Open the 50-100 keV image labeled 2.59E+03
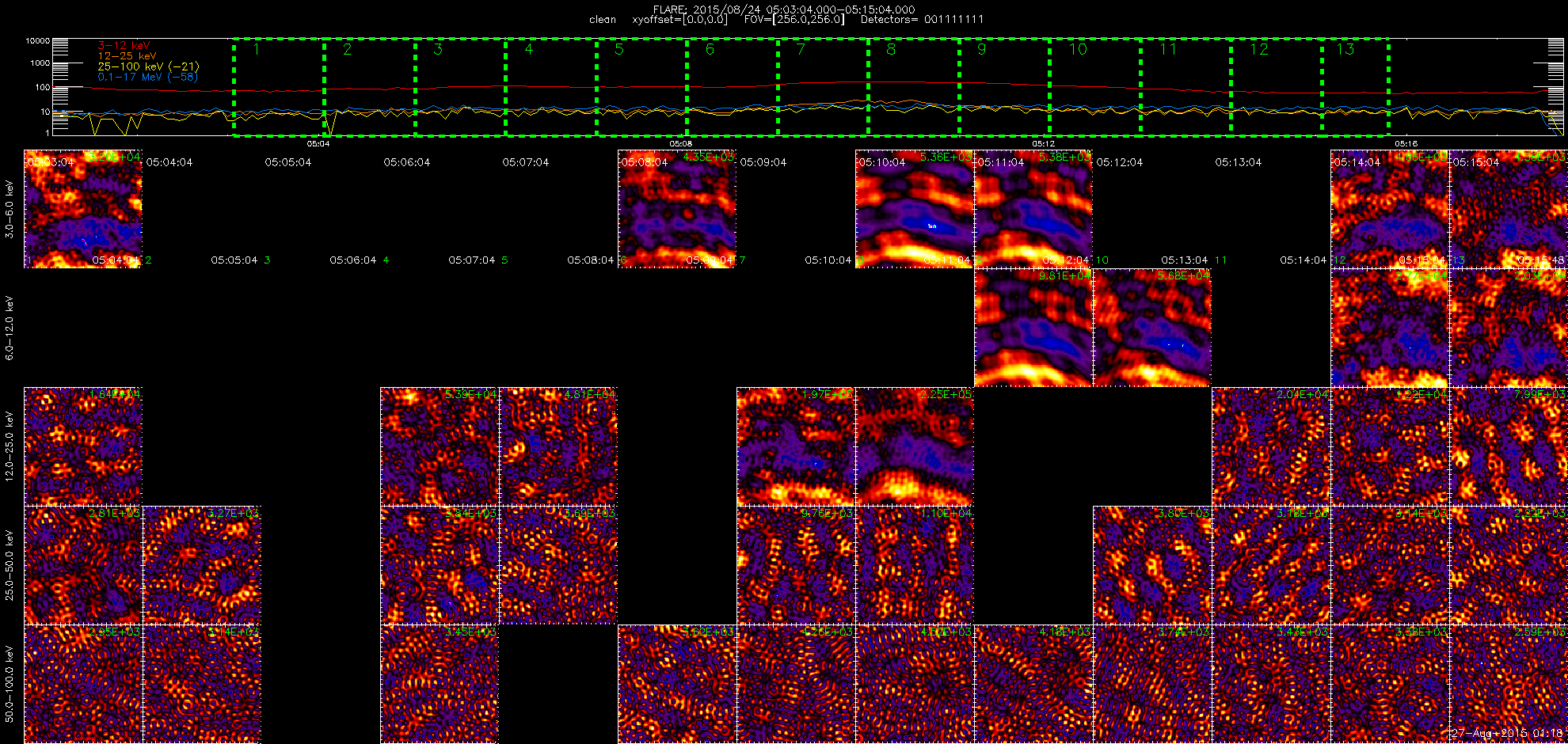Image resolution: width=1568 pixels, height=744 pixels. click(1509, 684)
